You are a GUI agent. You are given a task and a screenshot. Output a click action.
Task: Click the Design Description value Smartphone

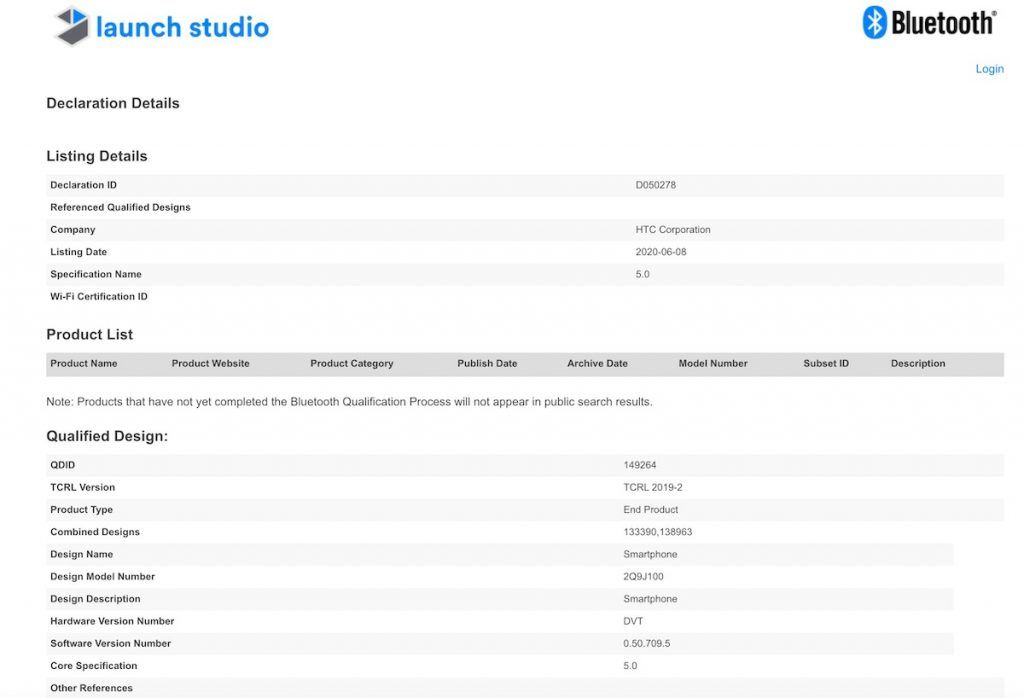(x=650, y=599)
